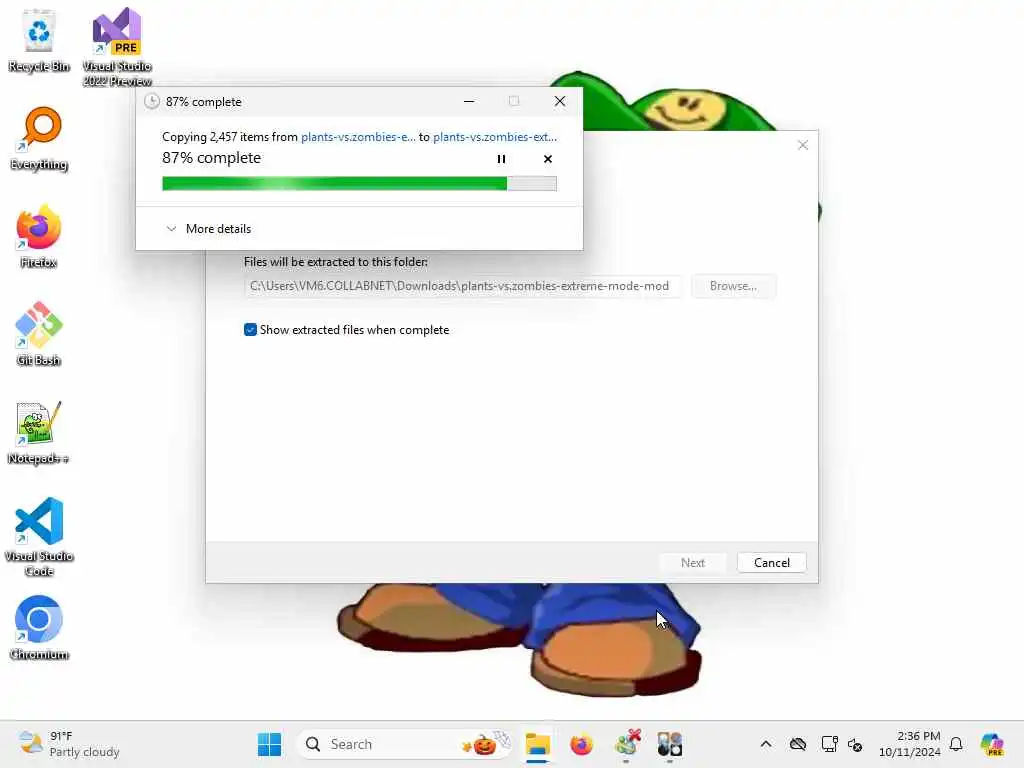This screenshot has width=1024, height=768.
Task: Open Visual Studio 2022 Preview shortcut
Action: pos(117,47)
